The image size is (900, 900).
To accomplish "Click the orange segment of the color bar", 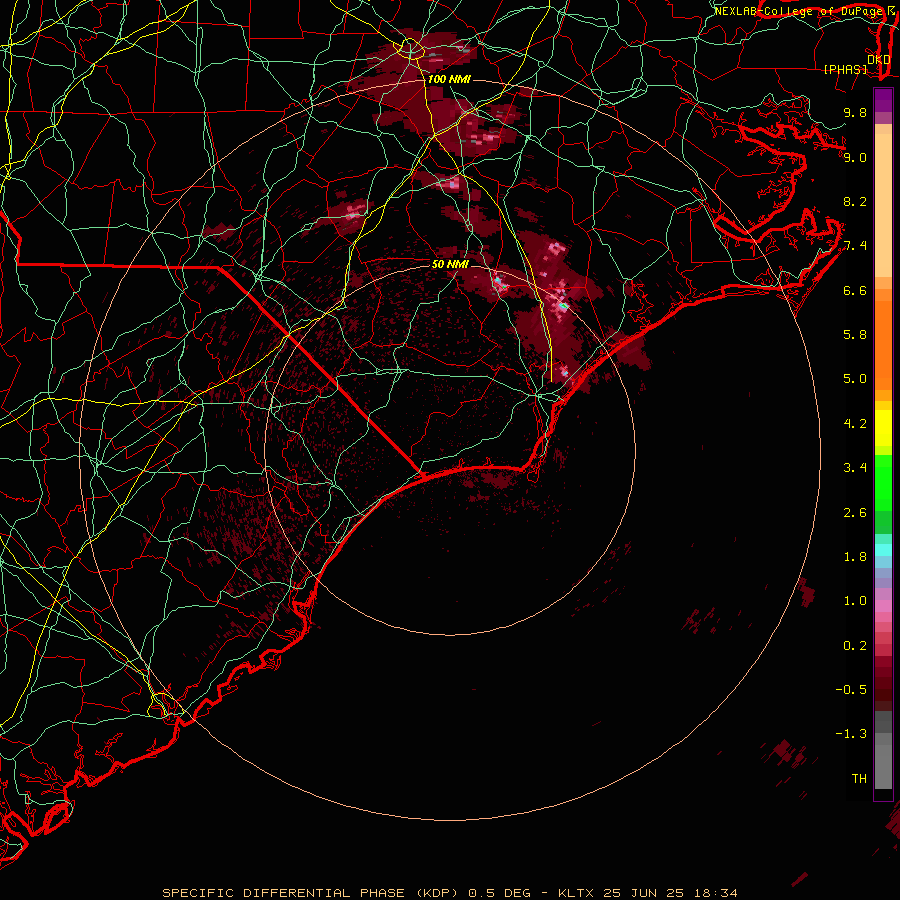I will (883, 344).
